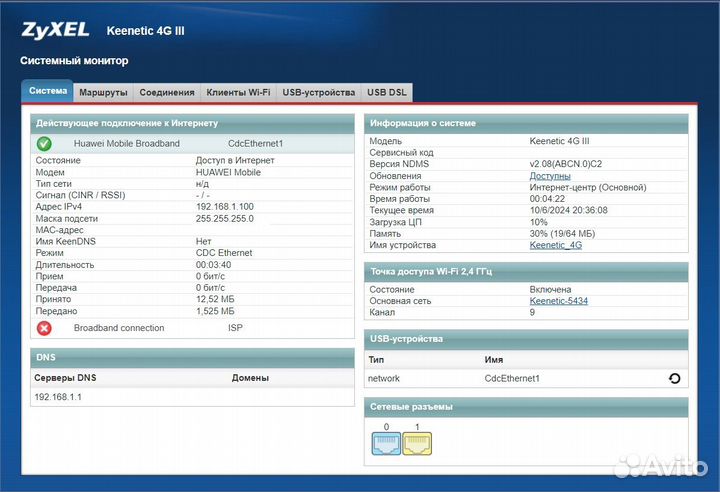Click the Доступны updates link

click(x=550, y=176)
